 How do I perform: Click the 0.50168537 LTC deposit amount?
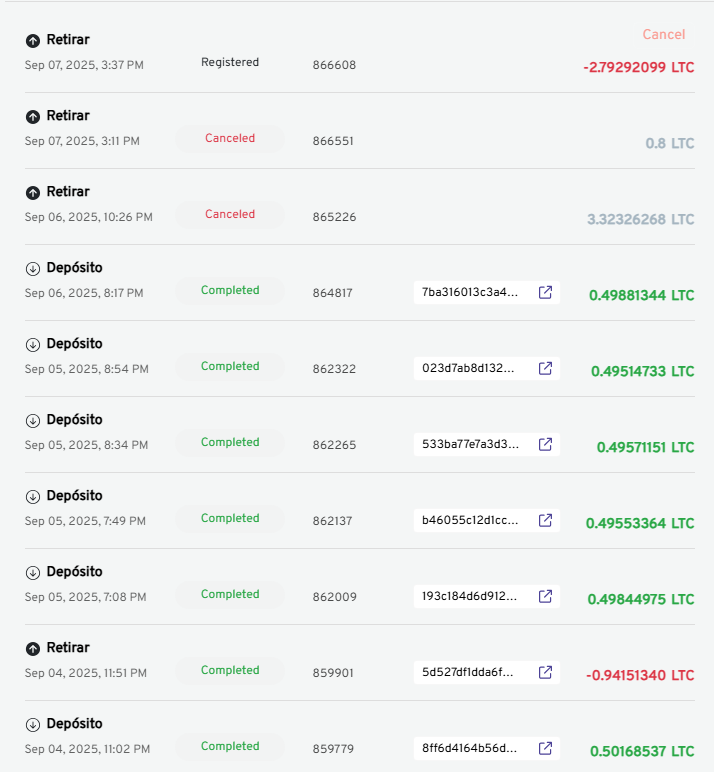pyautogui.click(x=641, y=751)
